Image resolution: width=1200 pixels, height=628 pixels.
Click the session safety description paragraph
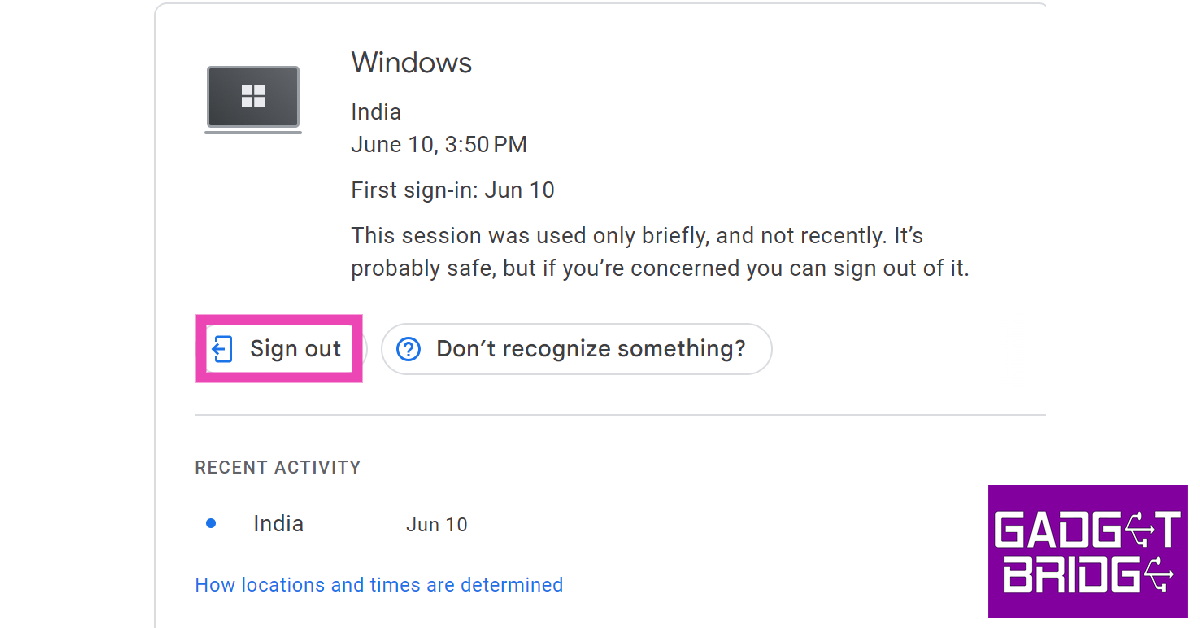tap(660, 253)
